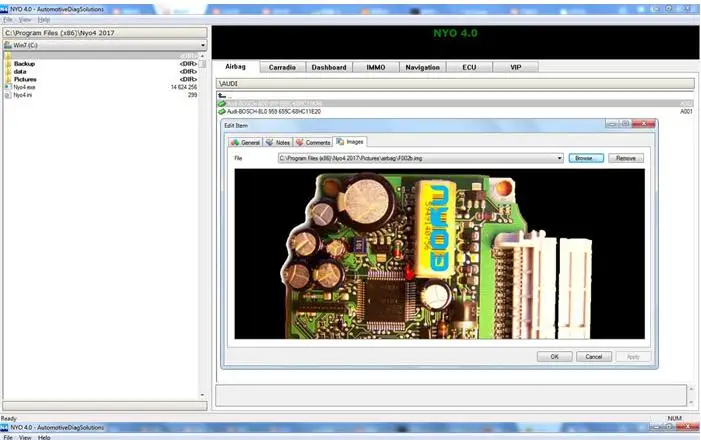
Task: Select the IMMO tab
Action: pyautogui.click(x=376, y=68)
